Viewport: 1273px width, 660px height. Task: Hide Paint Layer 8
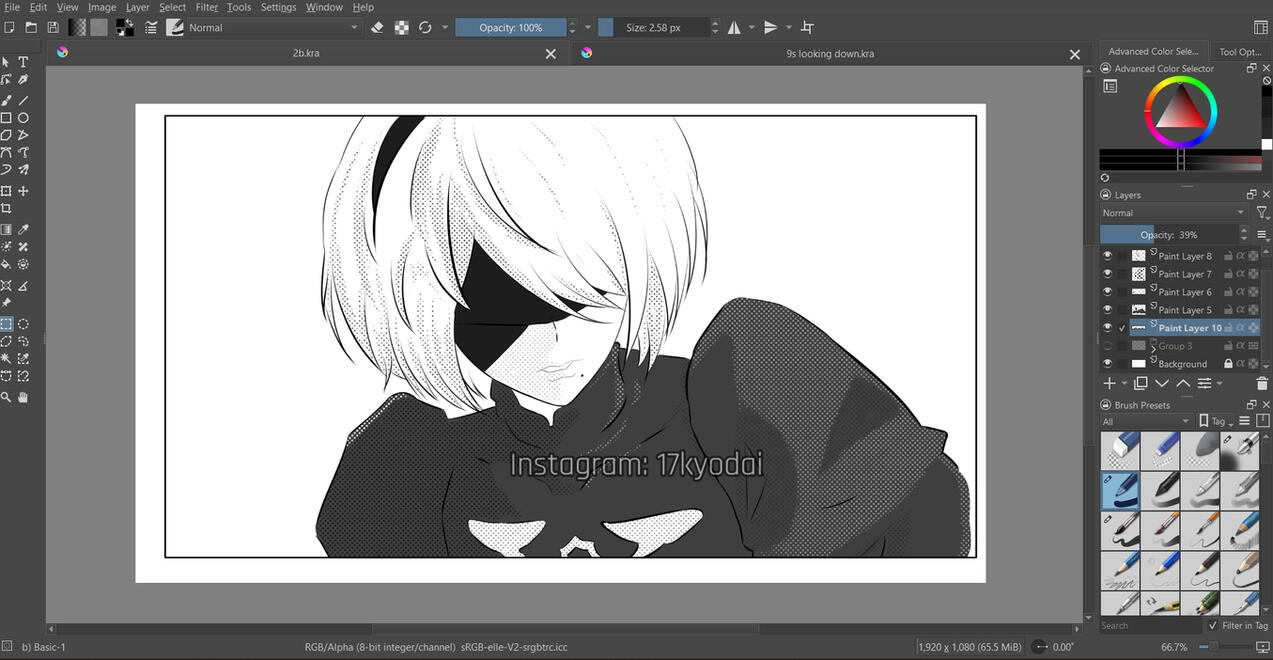click(x=1107, y=256)
